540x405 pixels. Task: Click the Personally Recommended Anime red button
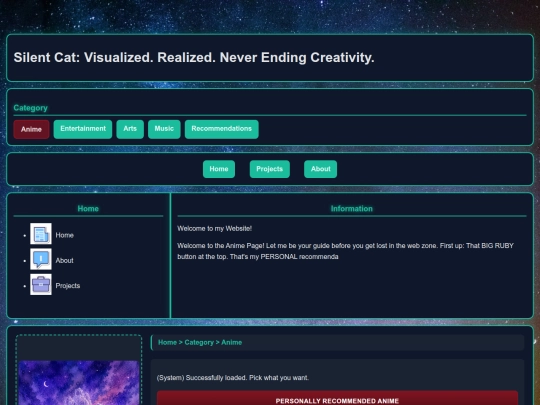pyautogui.click(x=337, y=398)
